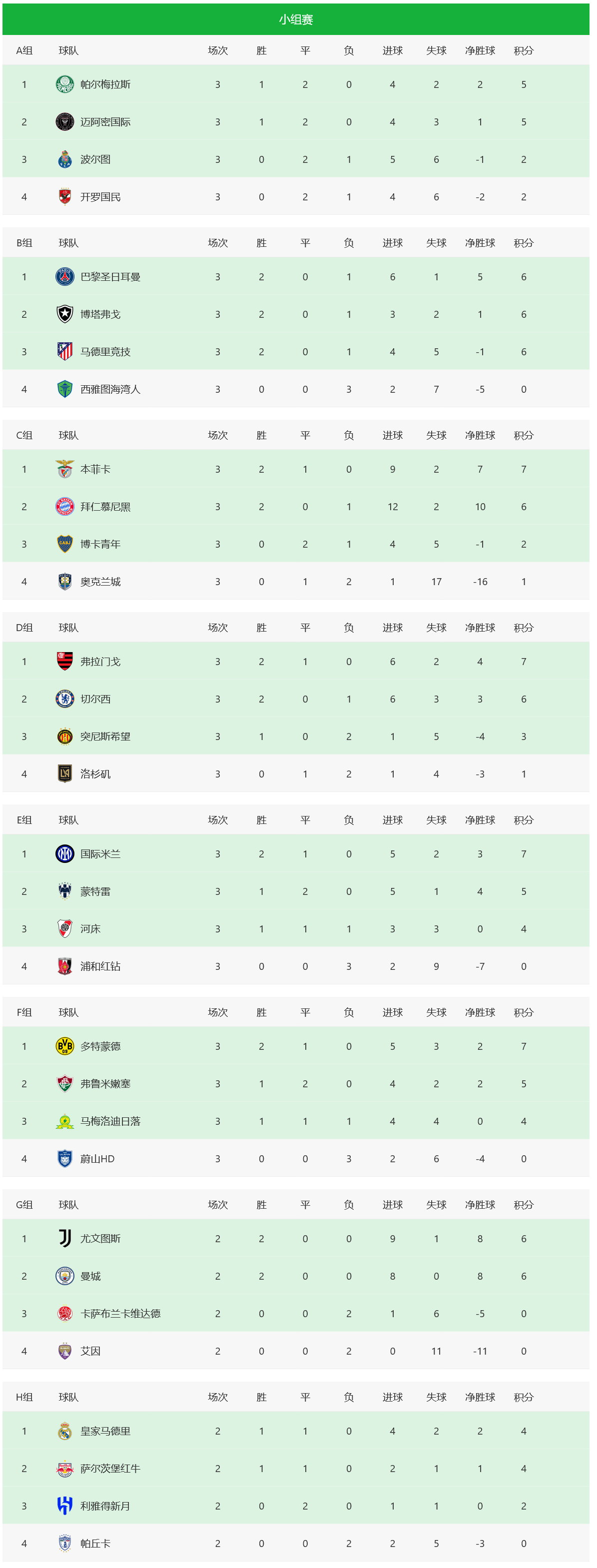The image size is (597, 1568).
Task: Click the 小组赛 green header tab
Action: (296, 19)
